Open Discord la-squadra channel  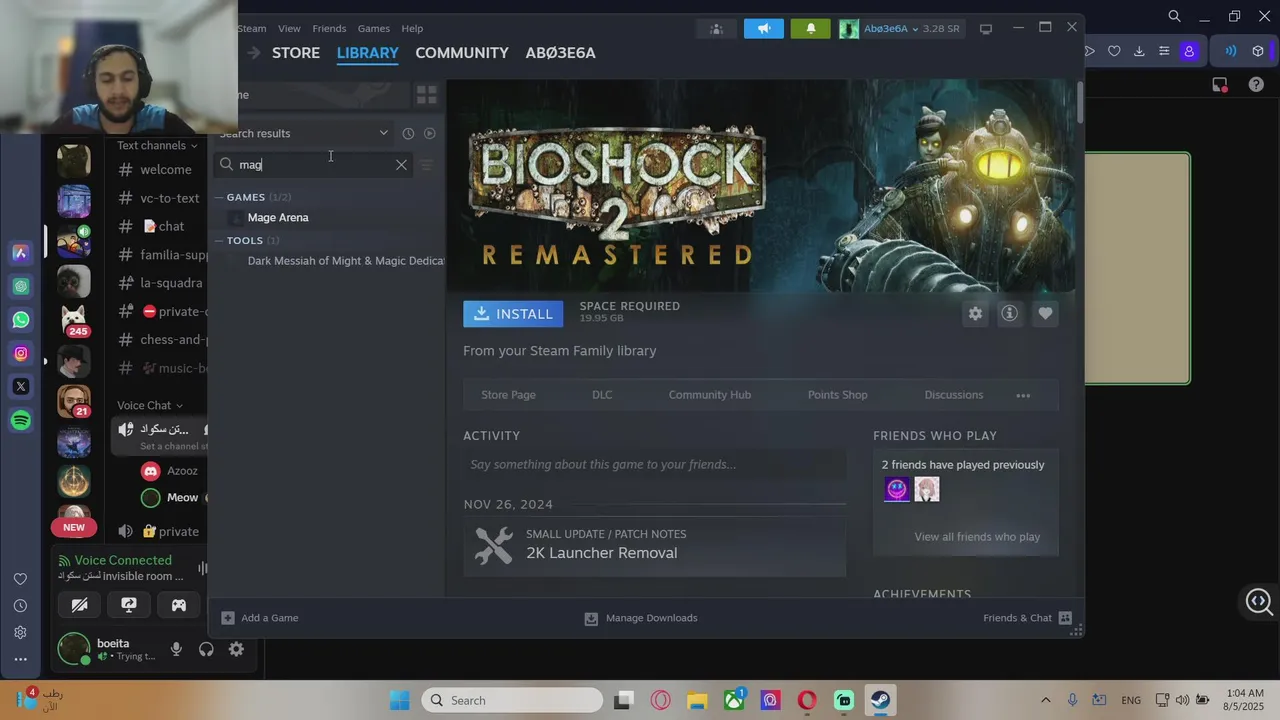point(160,283)
